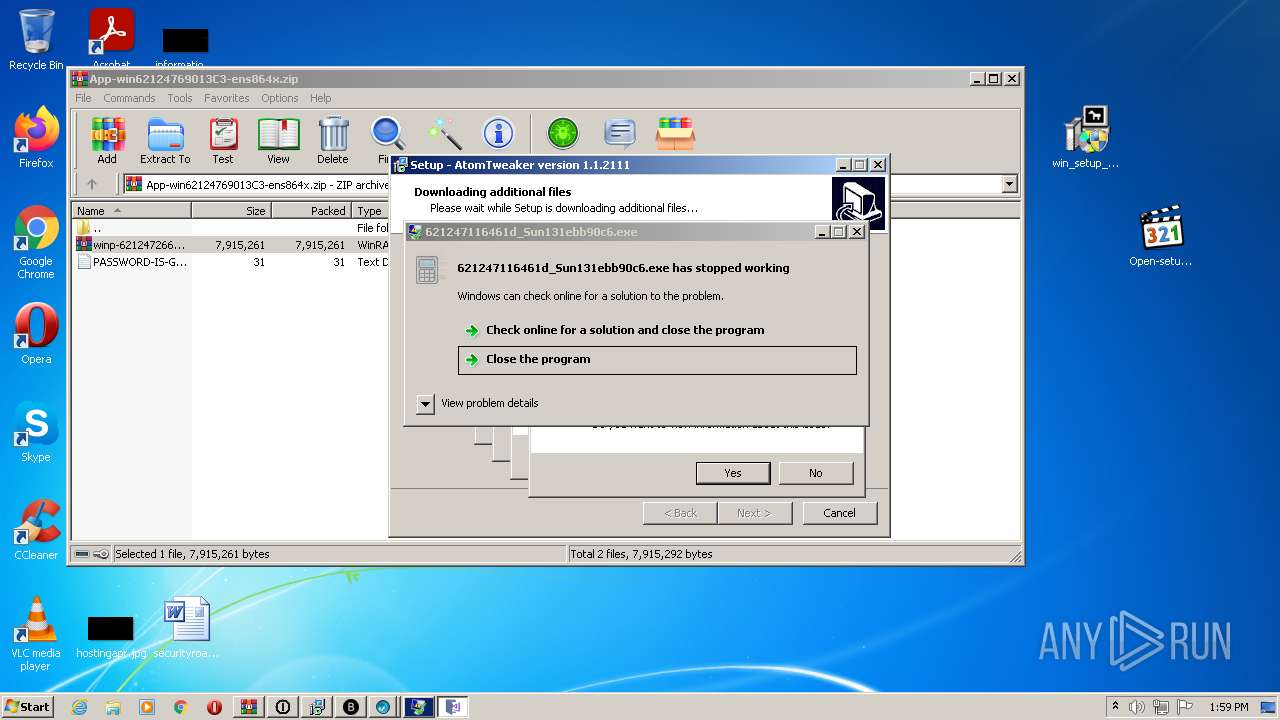Click the SFX boxed books icon
The image size is (1280, 720).
(x=676, y=134)
